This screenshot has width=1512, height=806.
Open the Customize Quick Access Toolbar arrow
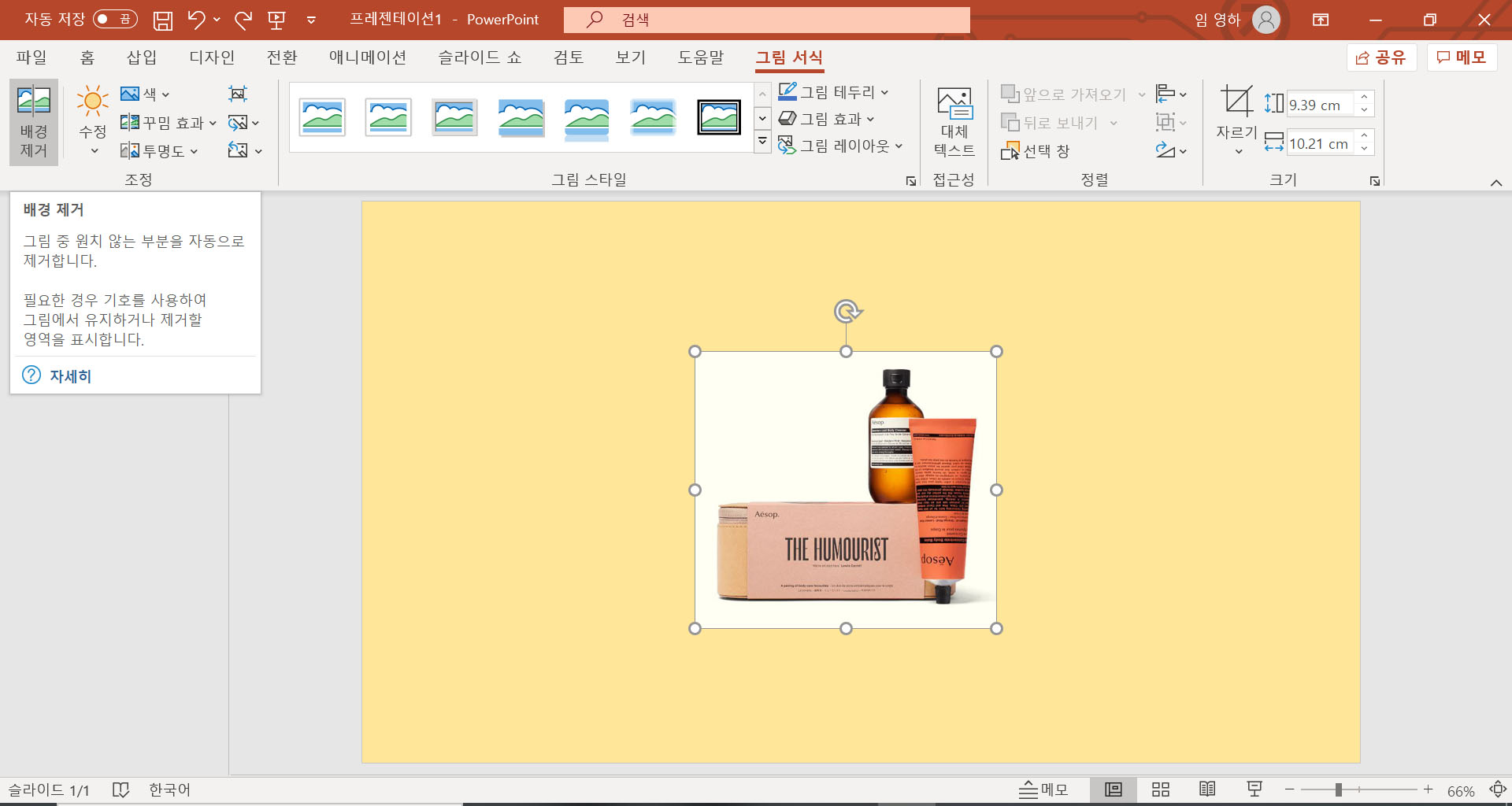(x=311, y=20)
